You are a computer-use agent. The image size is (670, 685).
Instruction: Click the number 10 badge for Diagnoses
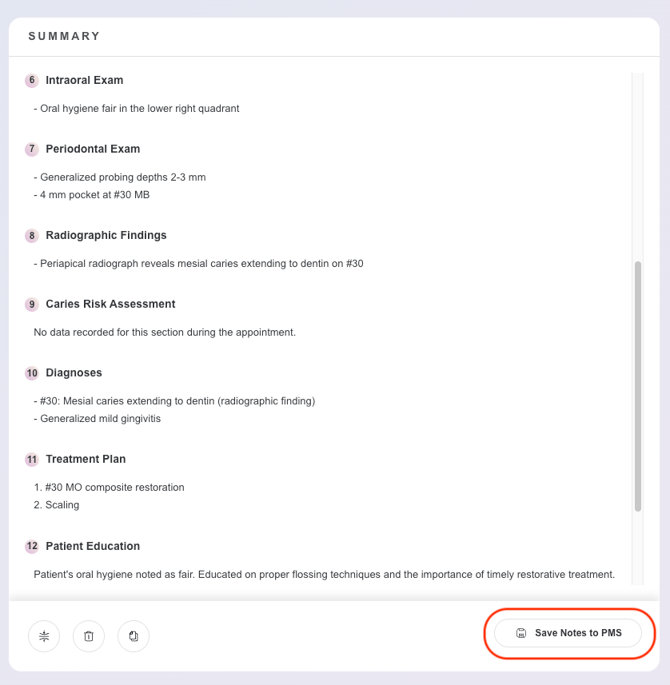pyautogui.click(x=32, y=373)
